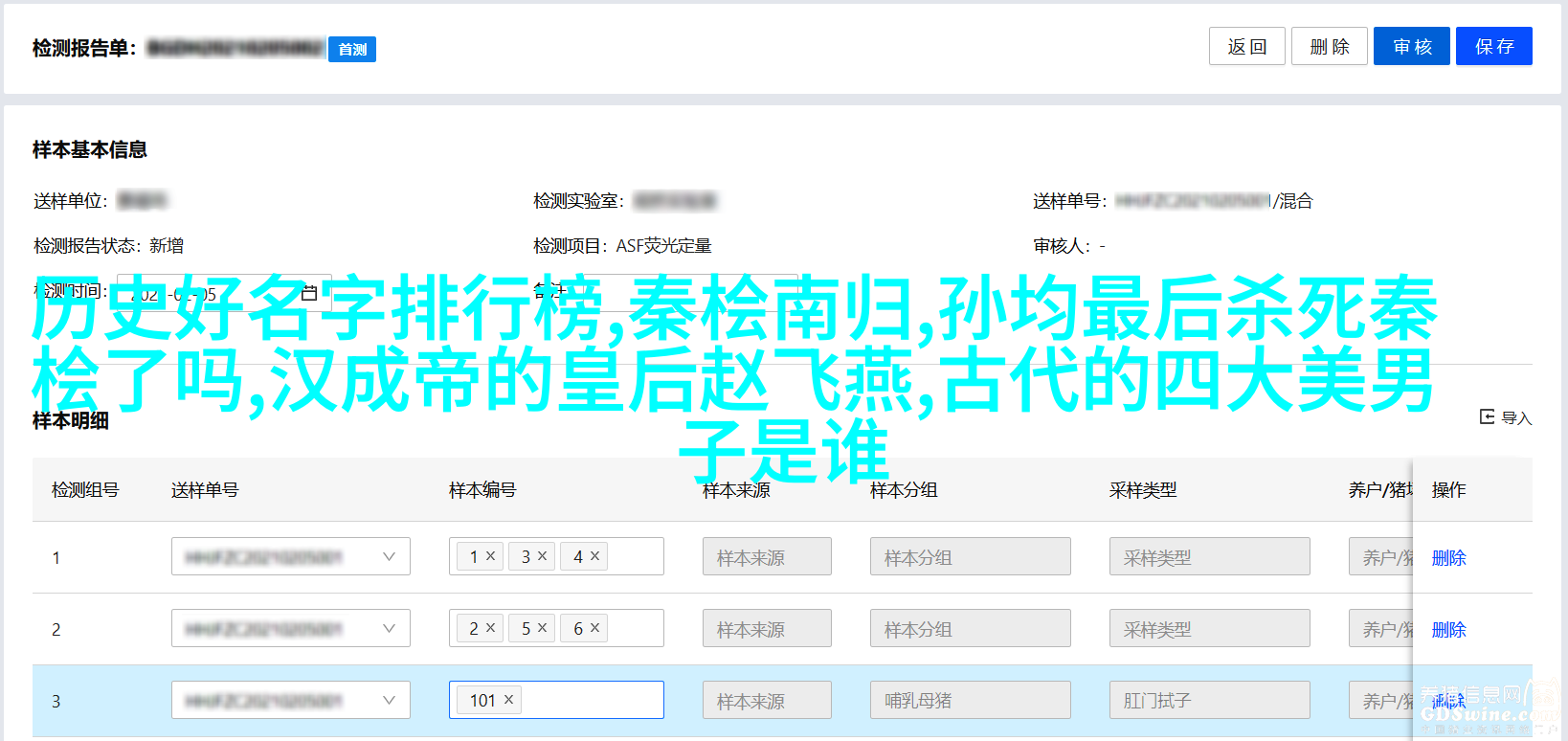Screen dimensions: 1568x741
Task: Click the 样本来源 field in row 3
Action: [767, 700]
